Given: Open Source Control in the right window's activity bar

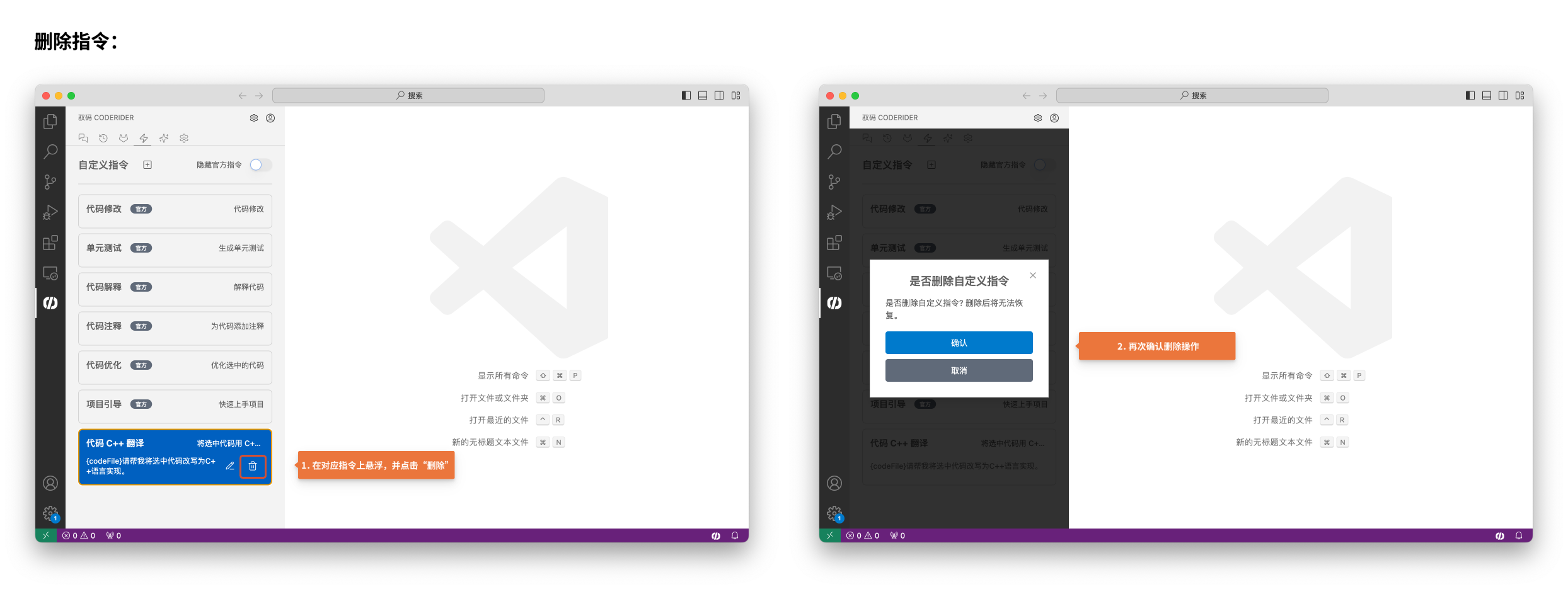Looking at the screenshot, I should point(834,182).
